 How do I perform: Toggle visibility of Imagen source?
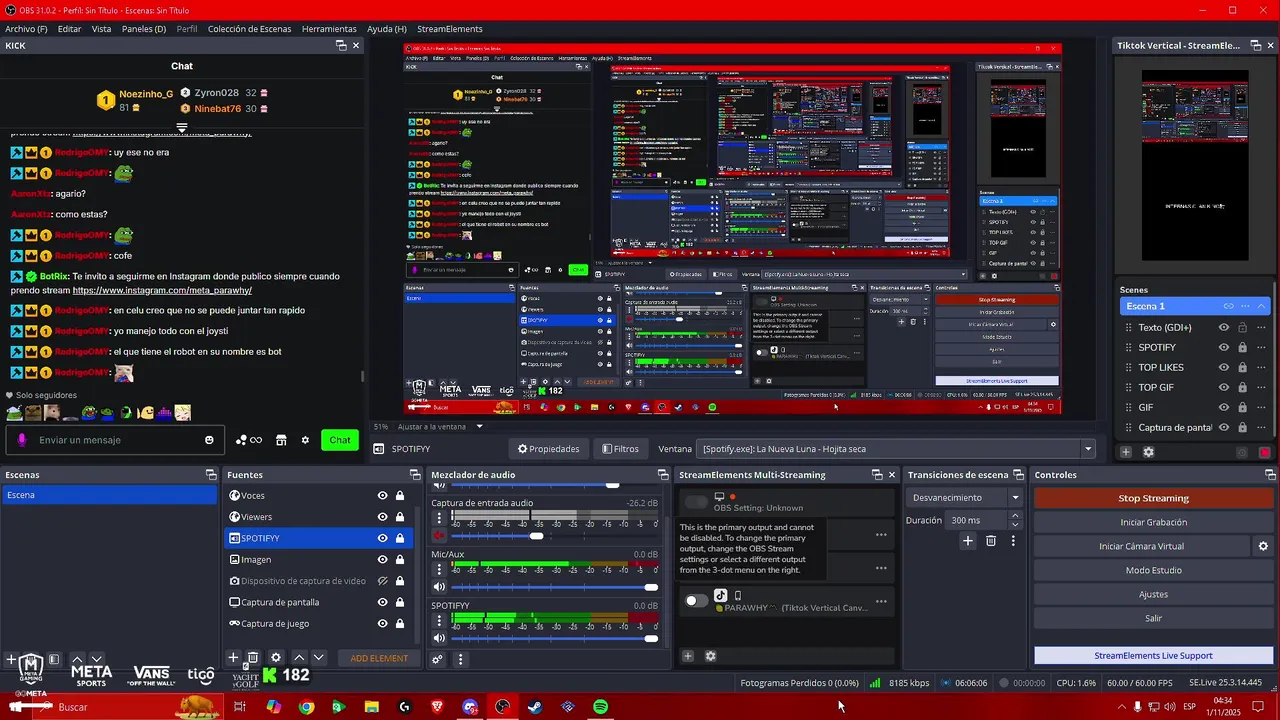[382, 560]
